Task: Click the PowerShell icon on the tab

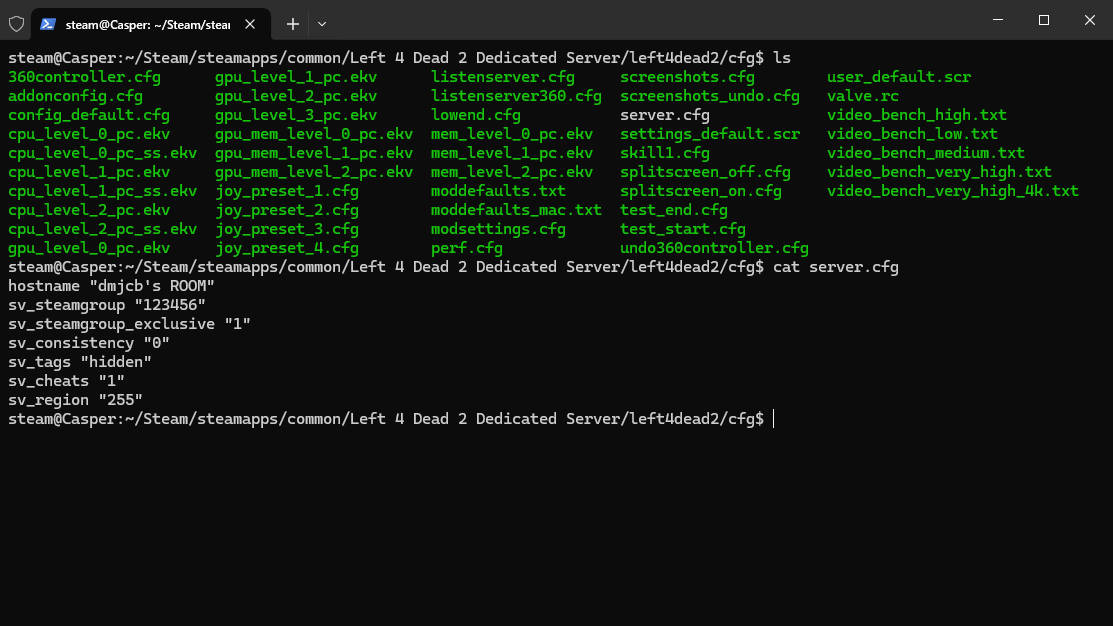Action: pyautogui.click(x=48, y=24)
